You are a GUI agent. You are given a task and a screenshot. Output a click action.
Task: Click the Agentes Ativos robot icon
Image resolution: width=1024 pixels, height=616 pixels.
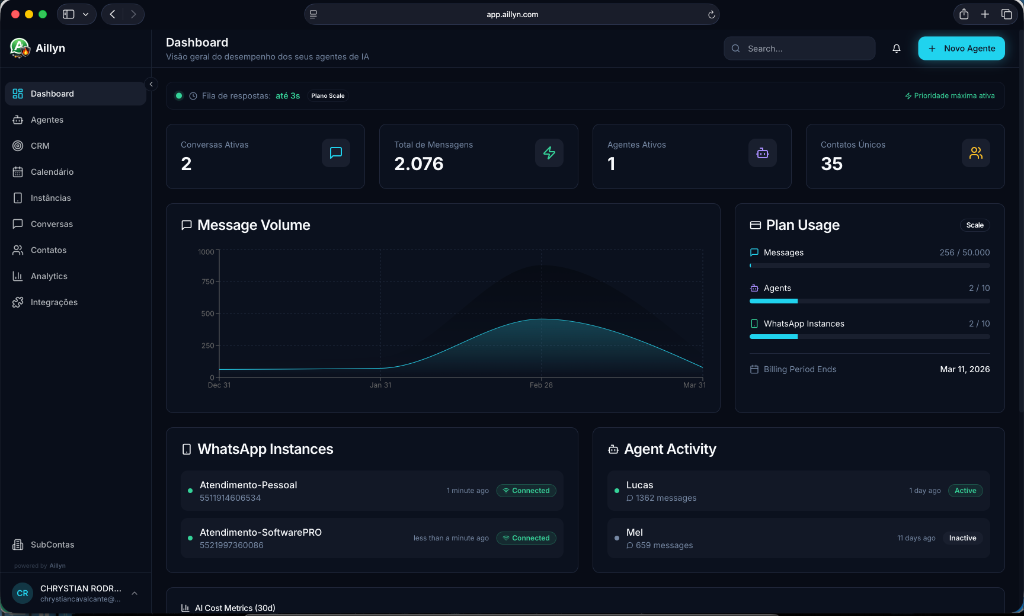coord(762,153)
